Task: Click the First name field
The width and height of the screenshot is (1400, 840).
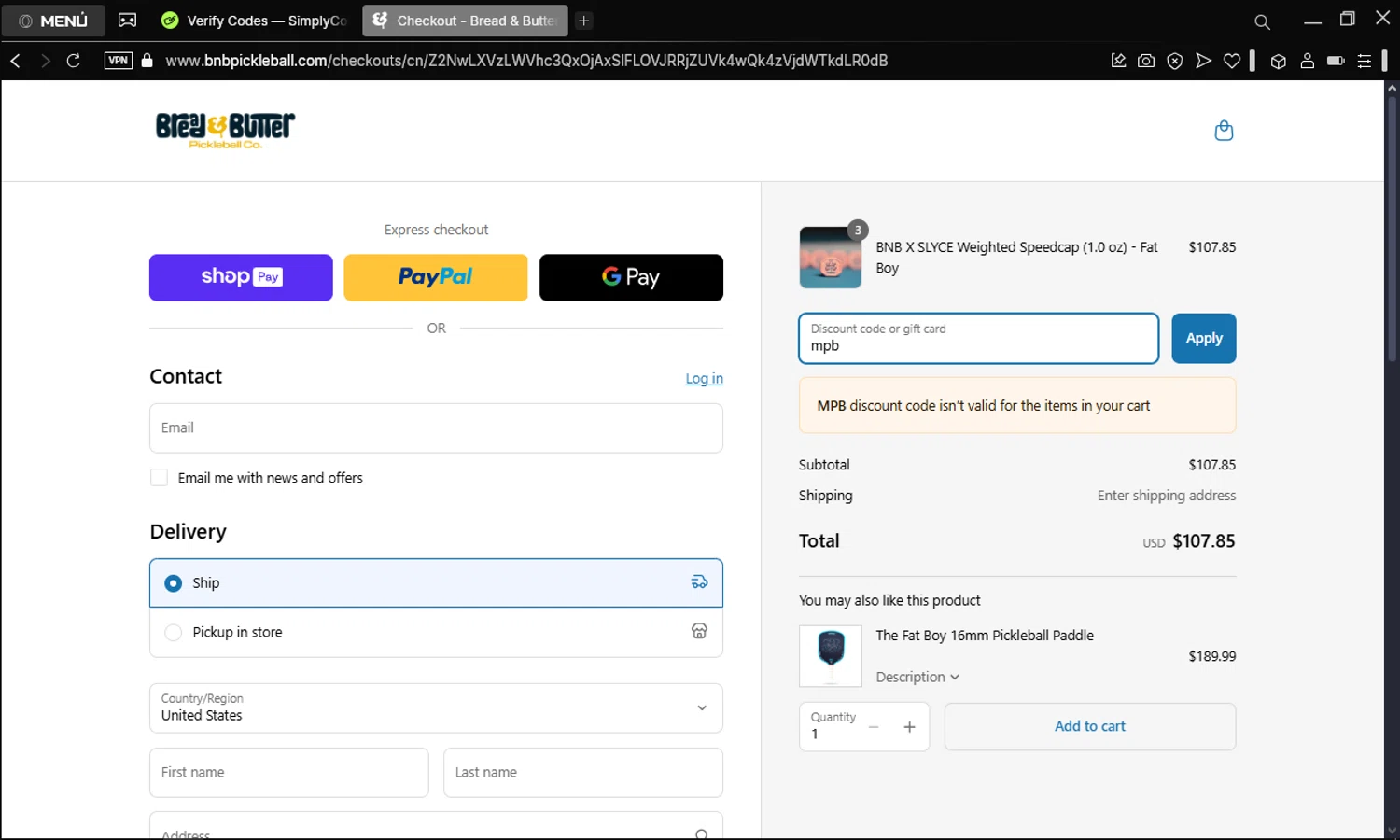Action: (x=288, y=773)
